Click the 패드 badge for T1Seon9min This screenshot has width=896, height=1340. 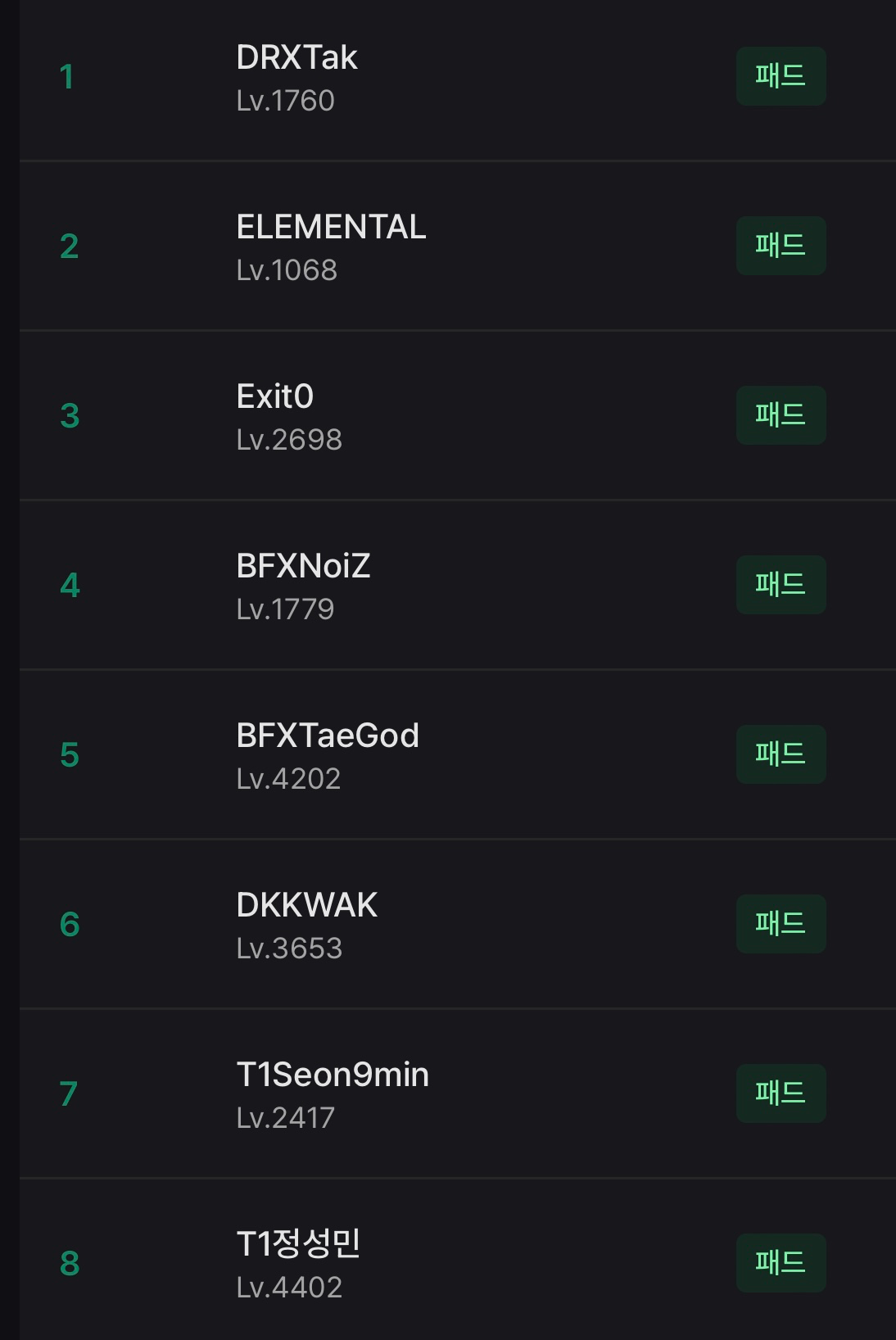pyautogui.click(x=781, y=1093)
